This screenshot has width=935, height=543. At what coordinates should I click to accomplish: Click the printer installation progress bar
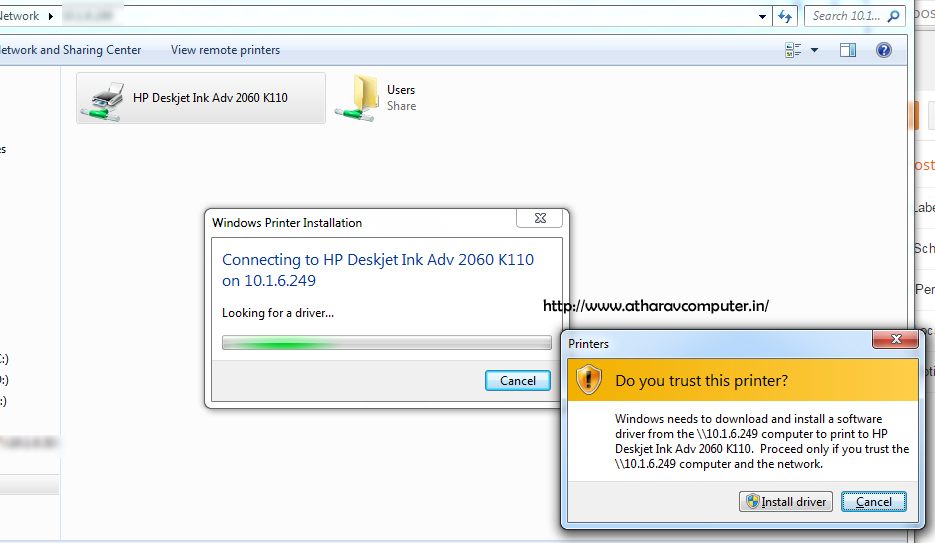386,343
